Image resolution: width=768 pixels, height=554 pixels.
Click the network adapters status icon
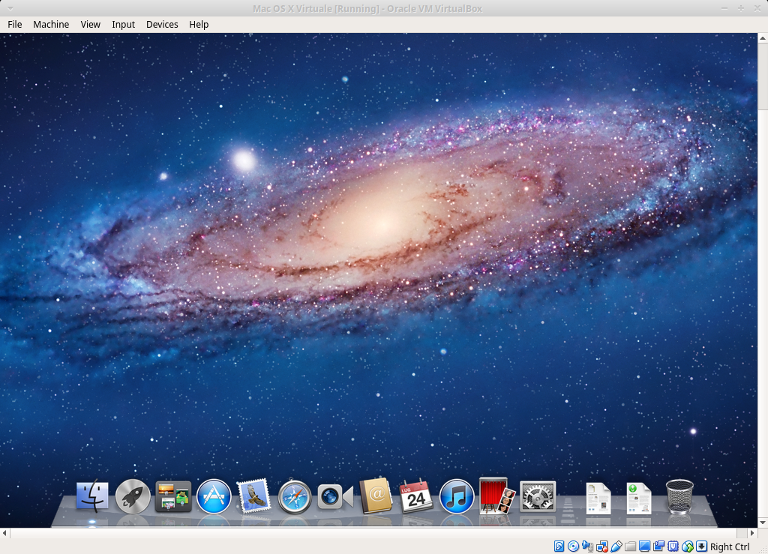[601, 546]
